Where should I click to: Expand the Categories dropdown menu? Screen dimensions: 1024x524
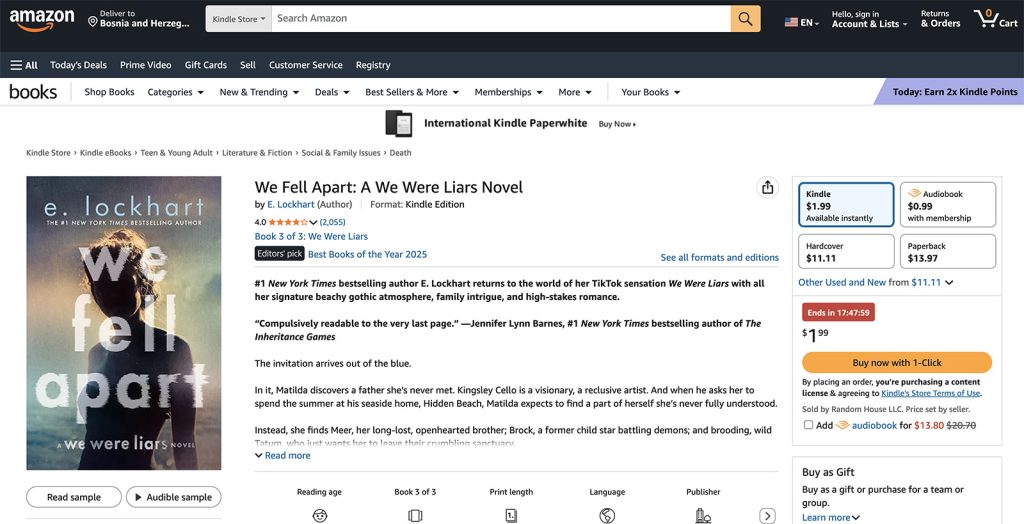pos(176,92)
